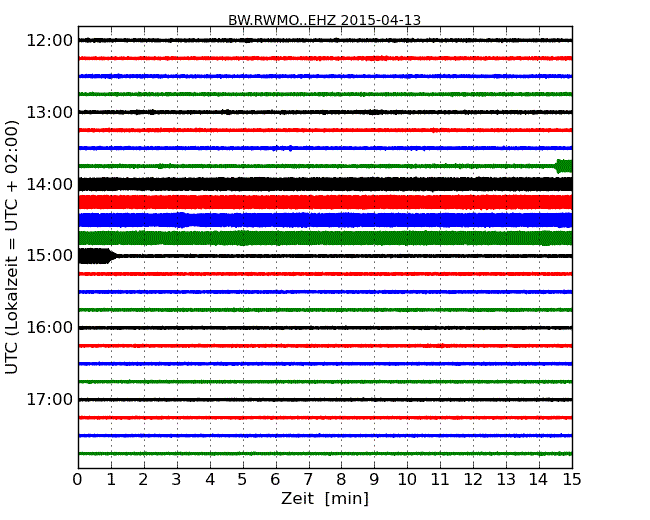Image resolution: width=650 pixels, height=520 pixels.
Task: Click the x-axis tick label 11
Action: 440,480
